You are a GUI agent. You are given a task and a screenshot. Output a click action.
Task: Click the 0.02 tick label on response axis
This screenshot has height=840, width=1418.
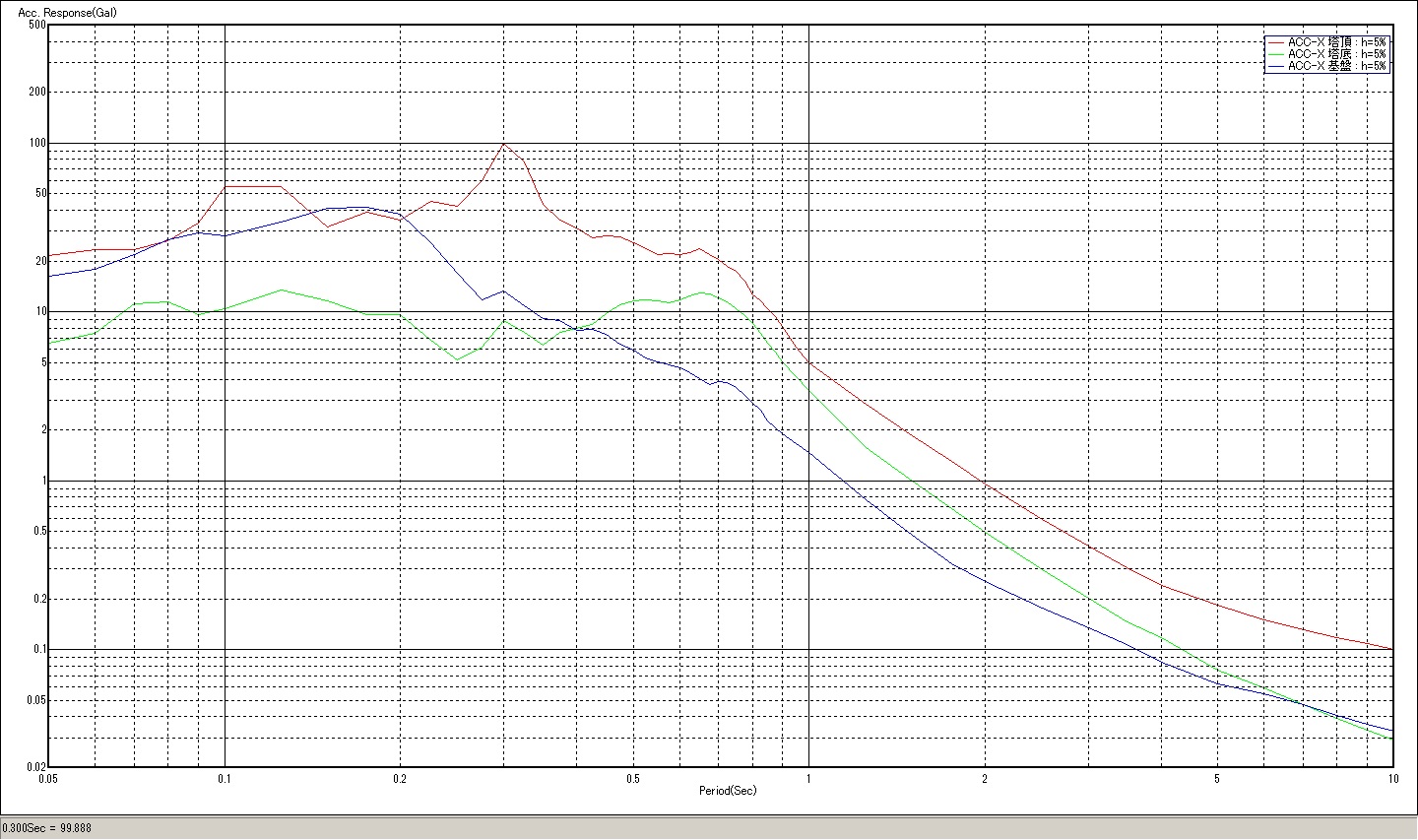pyautogui.click(x=35, y=766)
